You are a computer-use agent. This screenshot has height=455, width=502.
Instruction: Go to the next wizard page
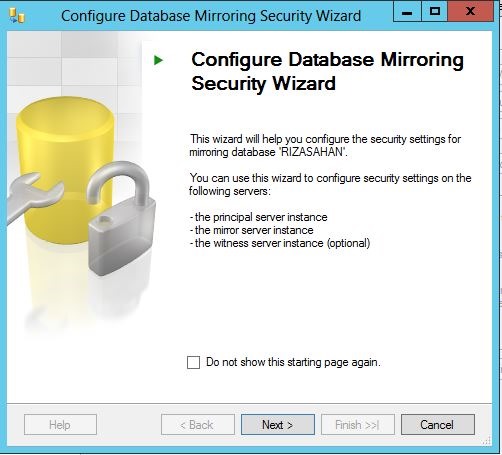278,425
